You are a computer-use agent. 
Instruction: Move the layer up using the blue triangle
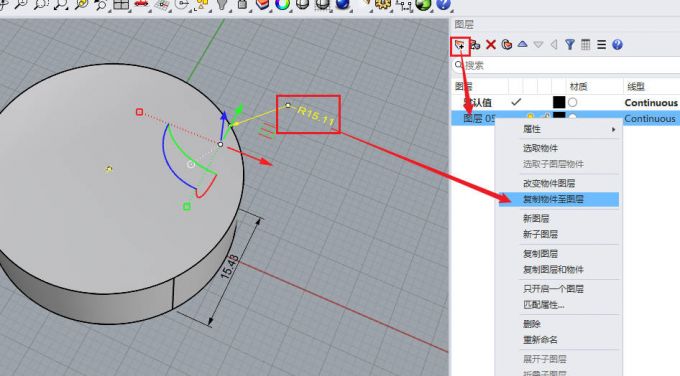click(523, 44)
